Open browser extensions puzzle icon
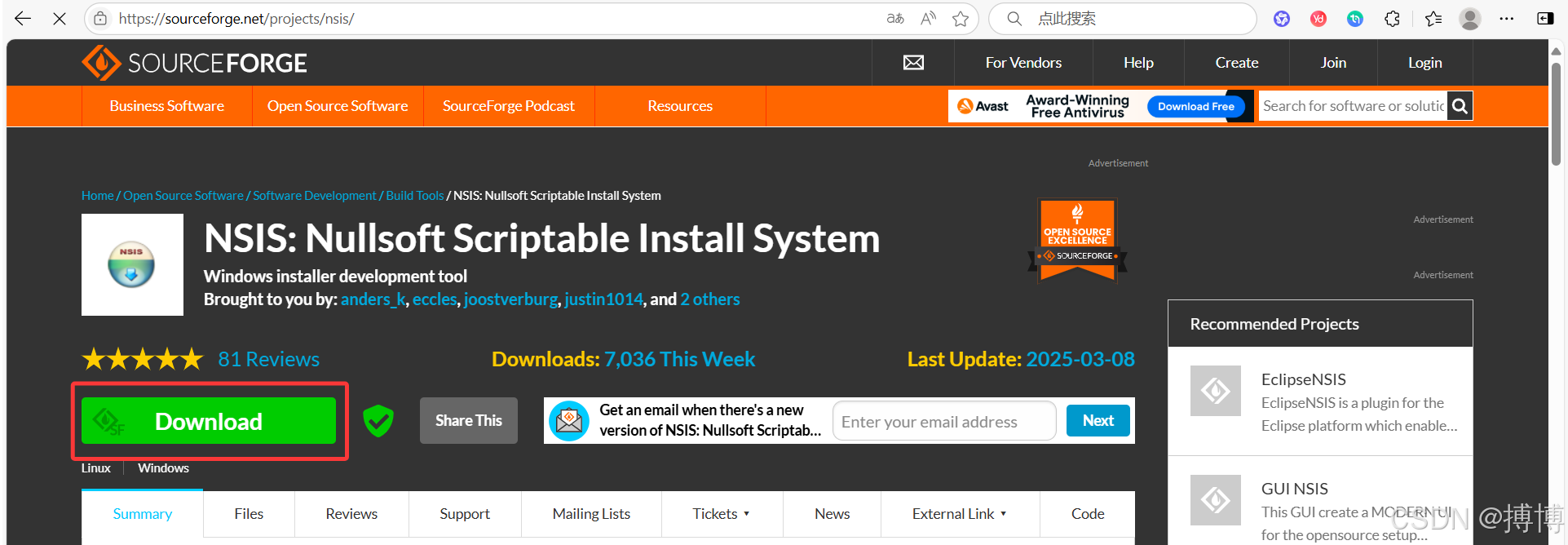This screenshot has height=545, width=1568. [x=1392, y=18]
